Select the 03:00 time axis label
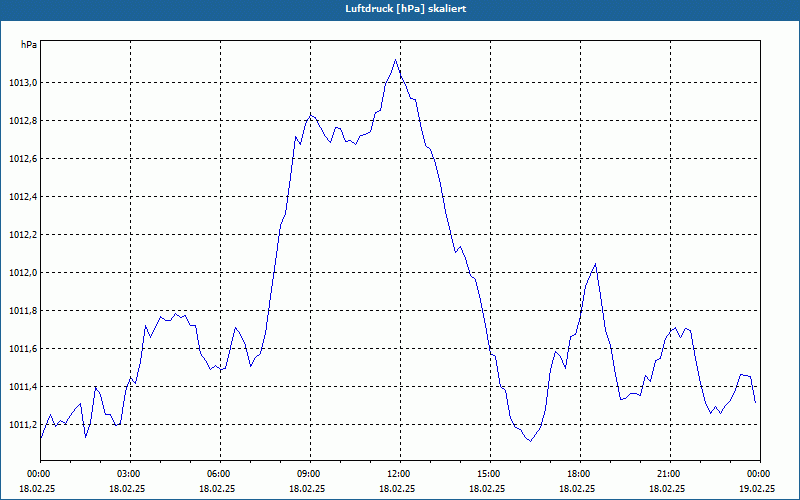The height and width of the screenshot is (500, 800). pos(130,474)
